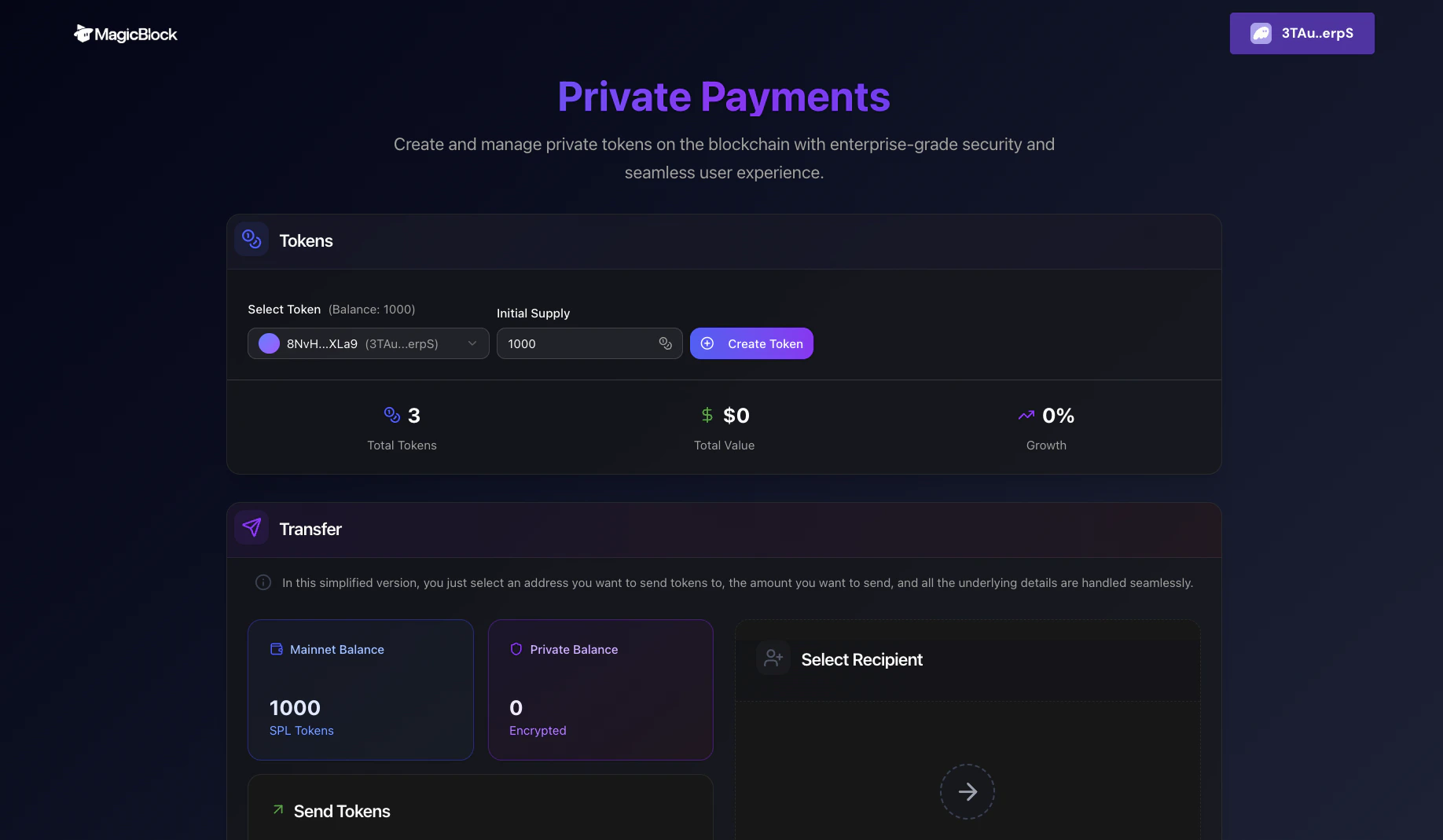Click the add-person icon beside Select Recipient

click(x=772, y=658)
